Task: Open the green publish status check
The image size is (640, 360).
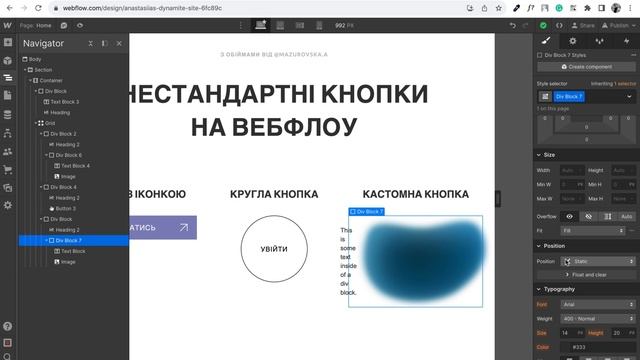Action: point(543,25)
